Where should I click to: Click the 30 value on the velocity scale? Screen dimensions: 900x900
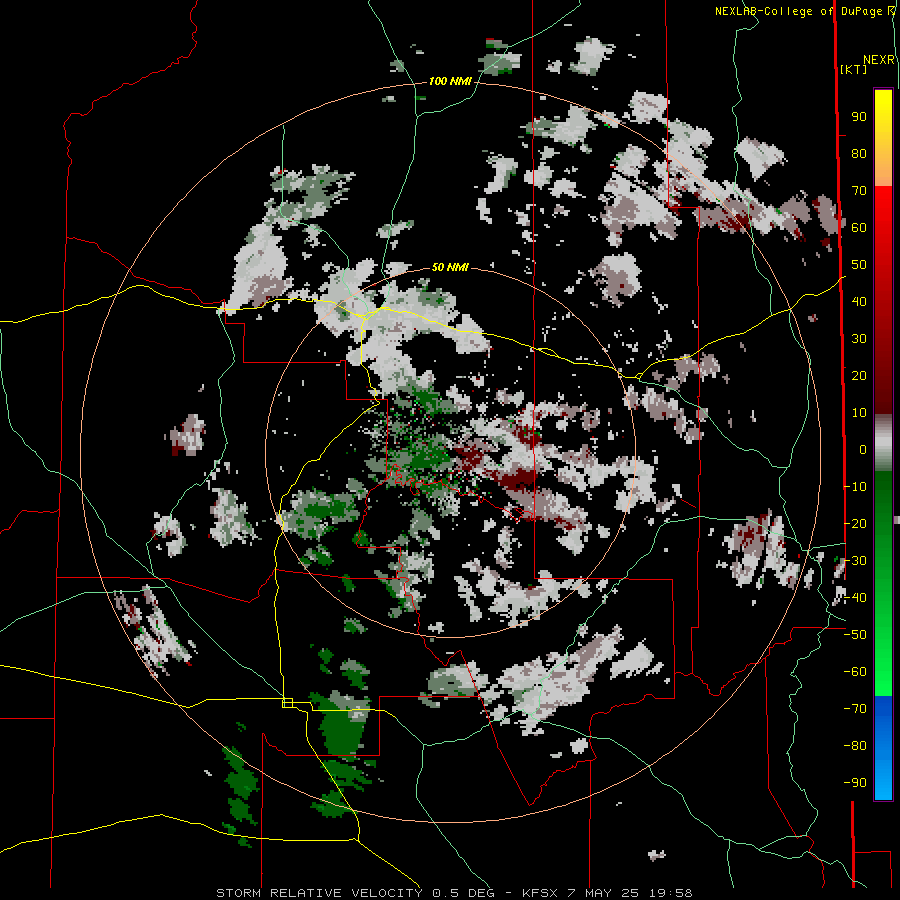click(859, 339)
